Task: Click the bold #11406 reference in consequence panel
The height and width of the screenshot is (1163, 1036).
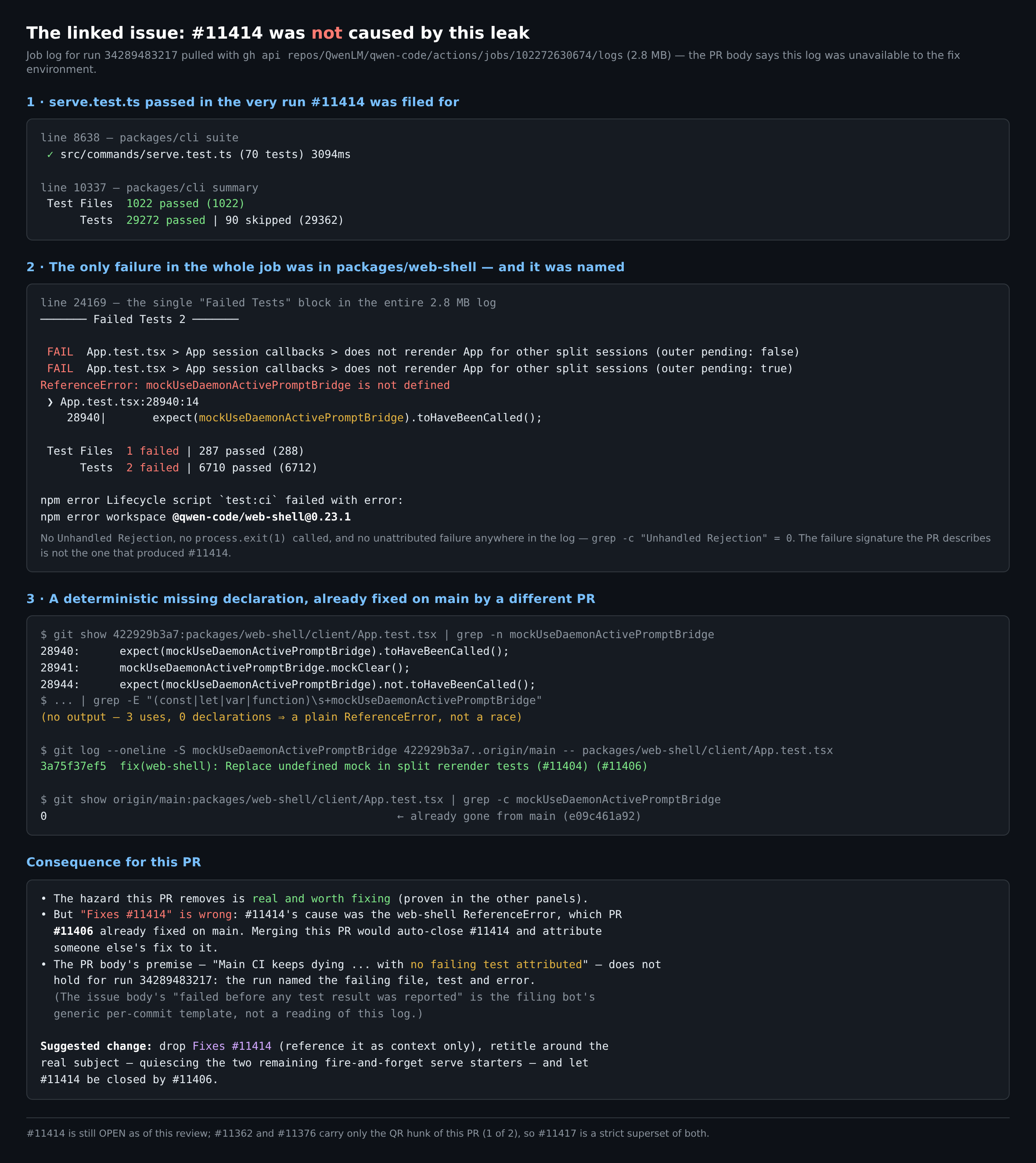Action: point(73,931)
